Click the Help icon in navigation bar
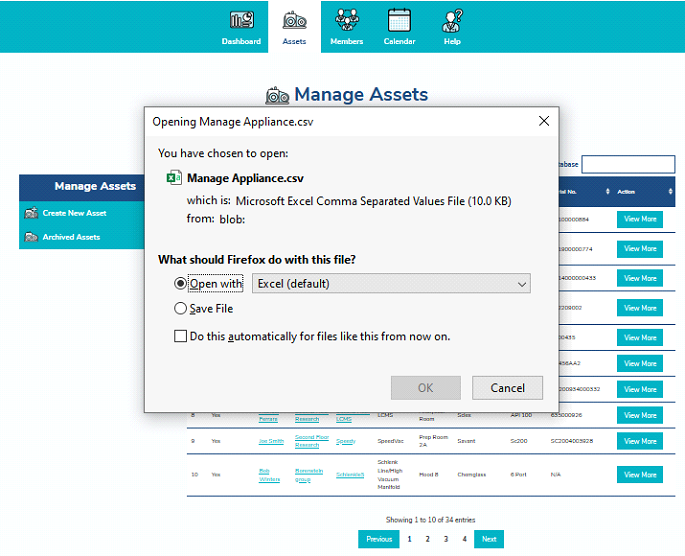The image size is (685, 556). pos(452,20)
